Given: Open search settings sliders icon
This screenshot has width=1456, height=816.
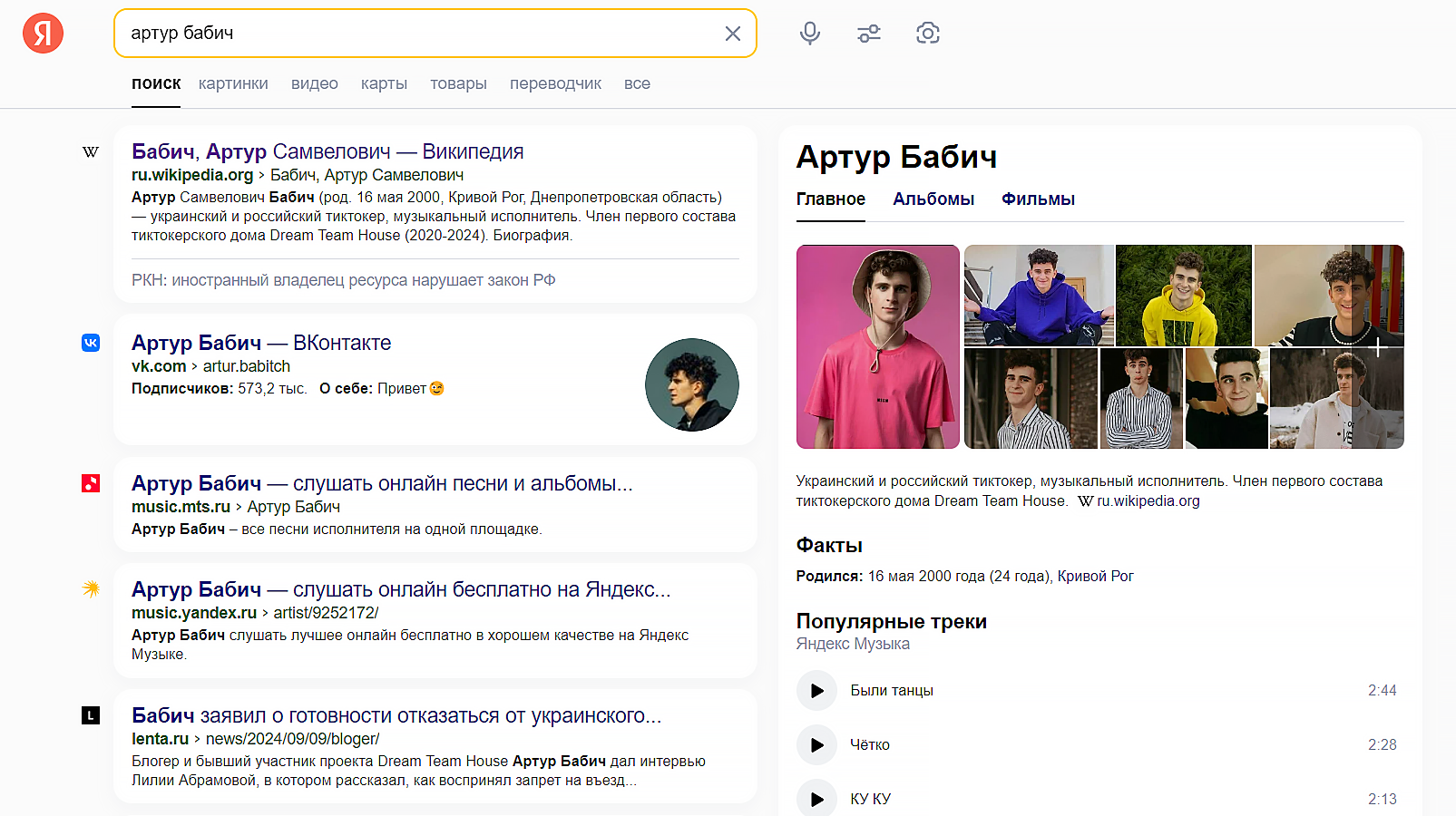Looking at the screenshot, I should tap(869, 34).
